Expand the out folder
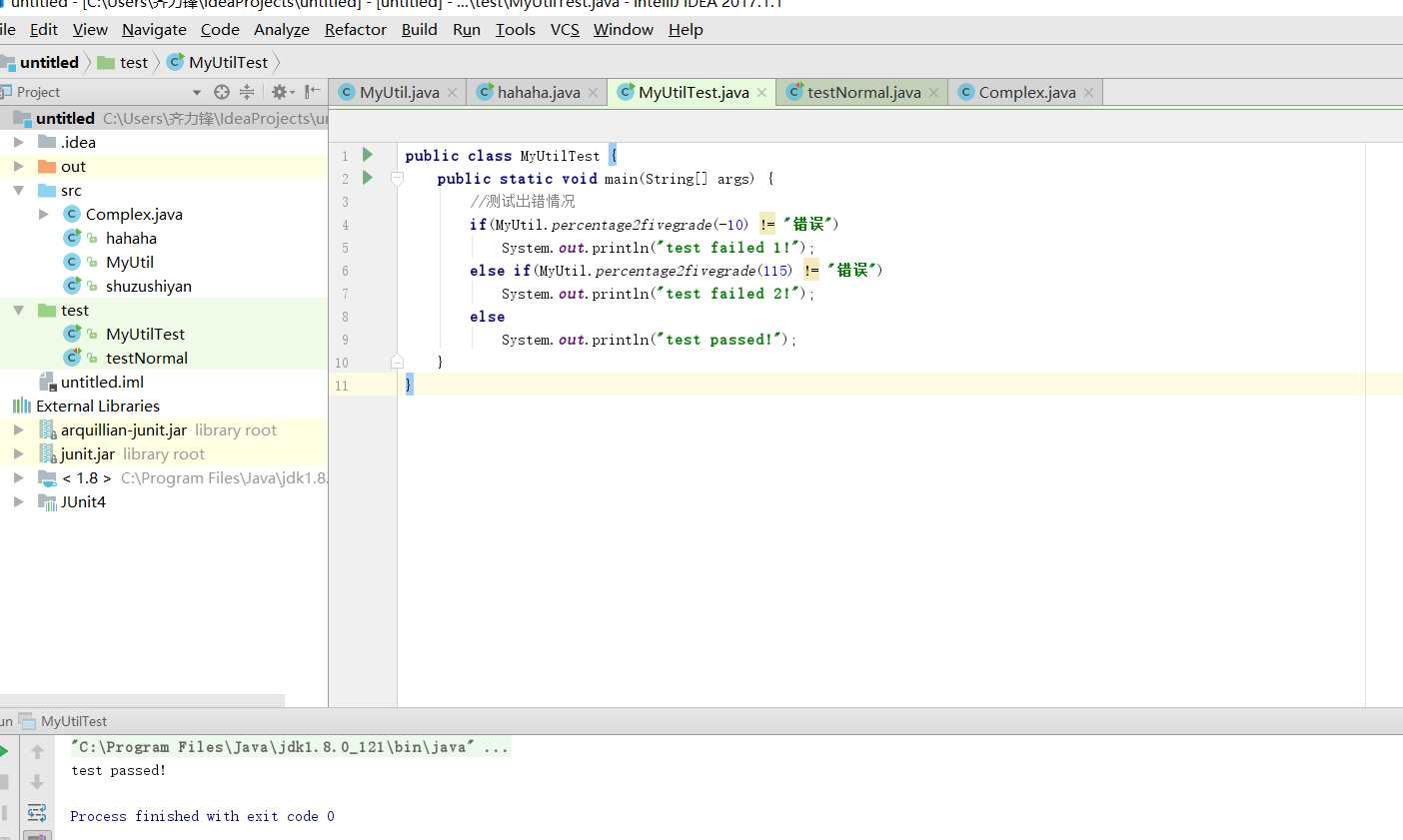 point(18,166)
